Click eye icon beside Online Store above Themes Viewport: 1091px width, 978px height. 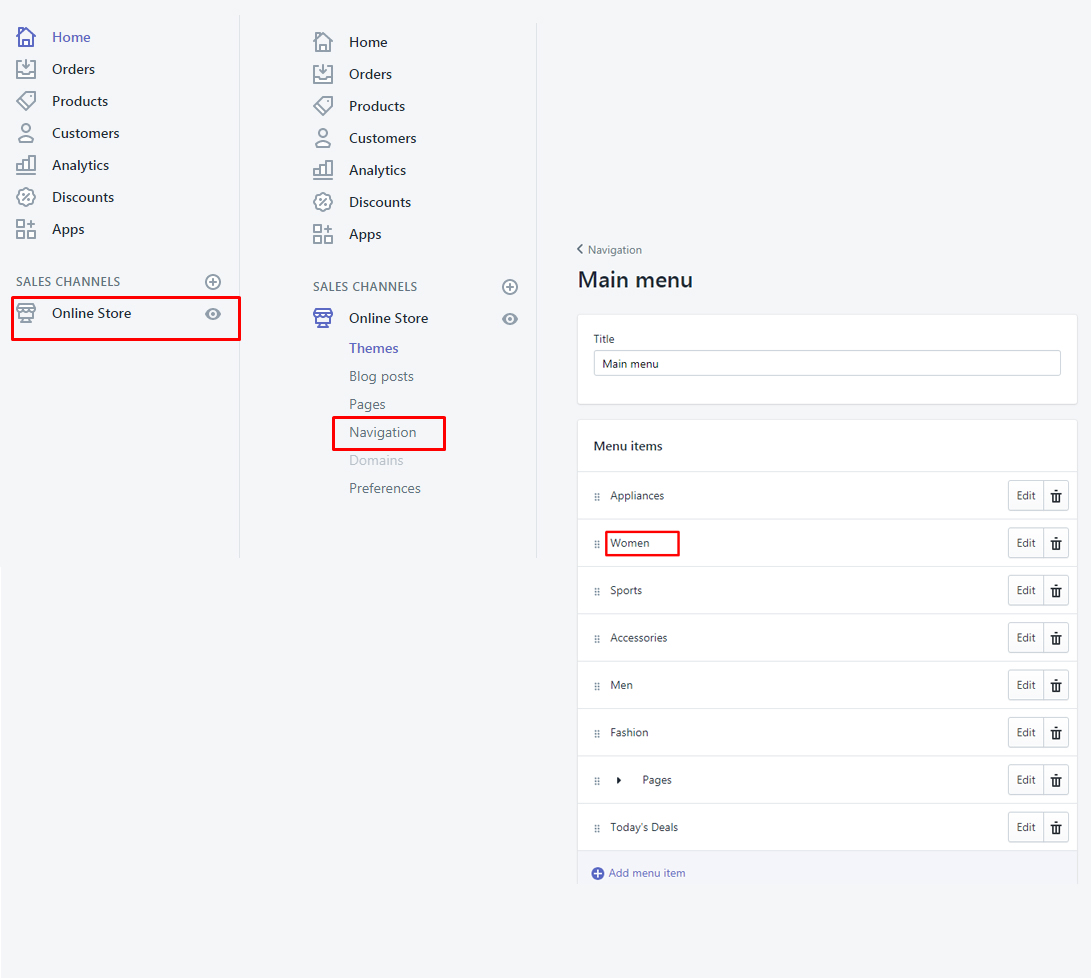click(510, 319)
